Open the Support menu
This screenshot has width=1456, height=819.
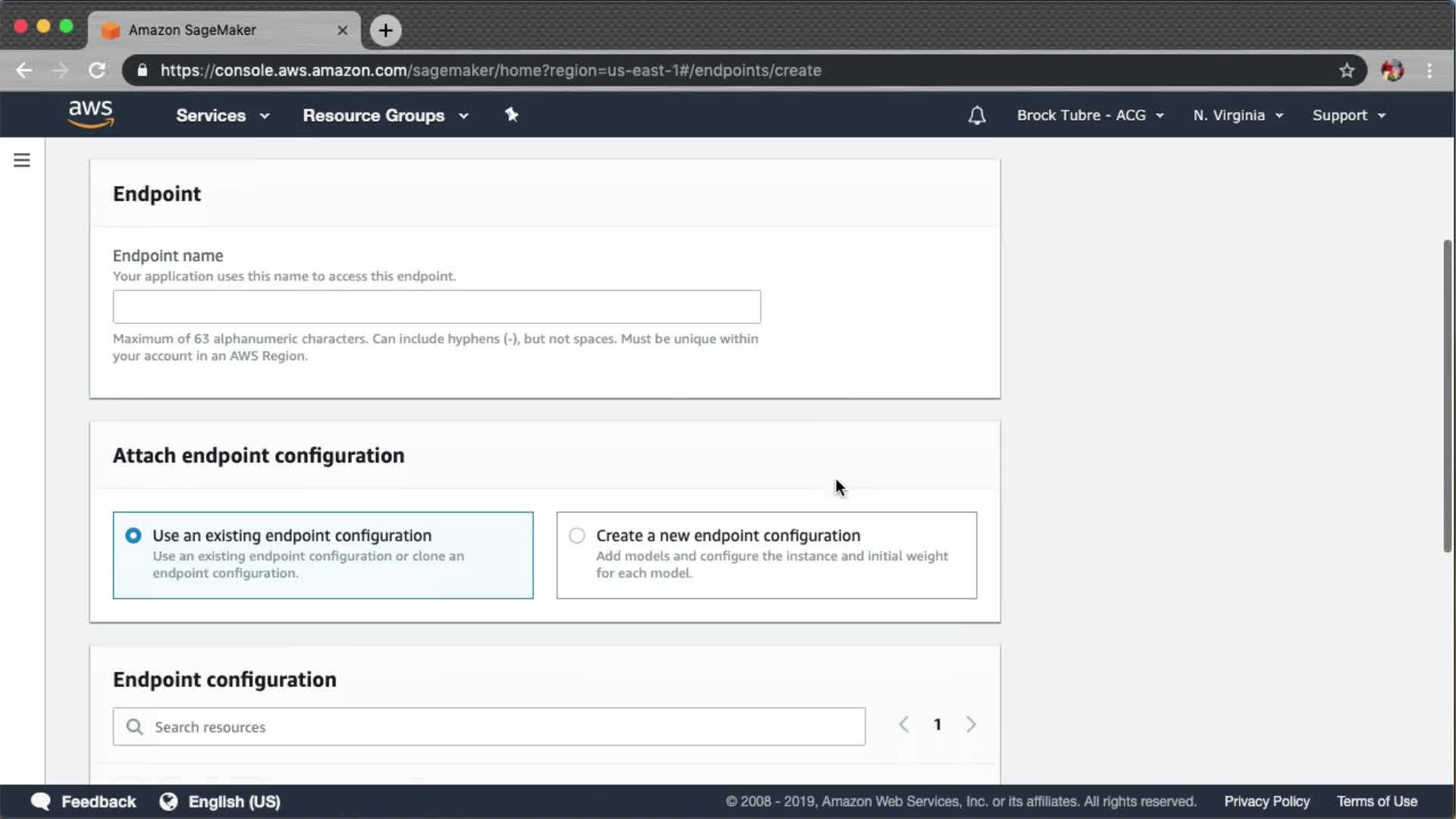[1348, 115]
